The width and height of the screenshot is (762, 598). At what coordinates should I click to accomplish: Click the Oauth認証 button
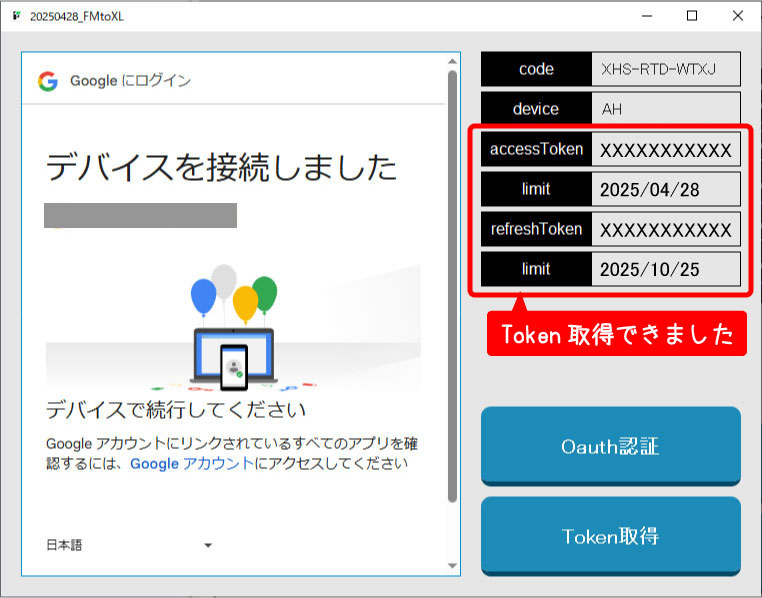(611, 446)
